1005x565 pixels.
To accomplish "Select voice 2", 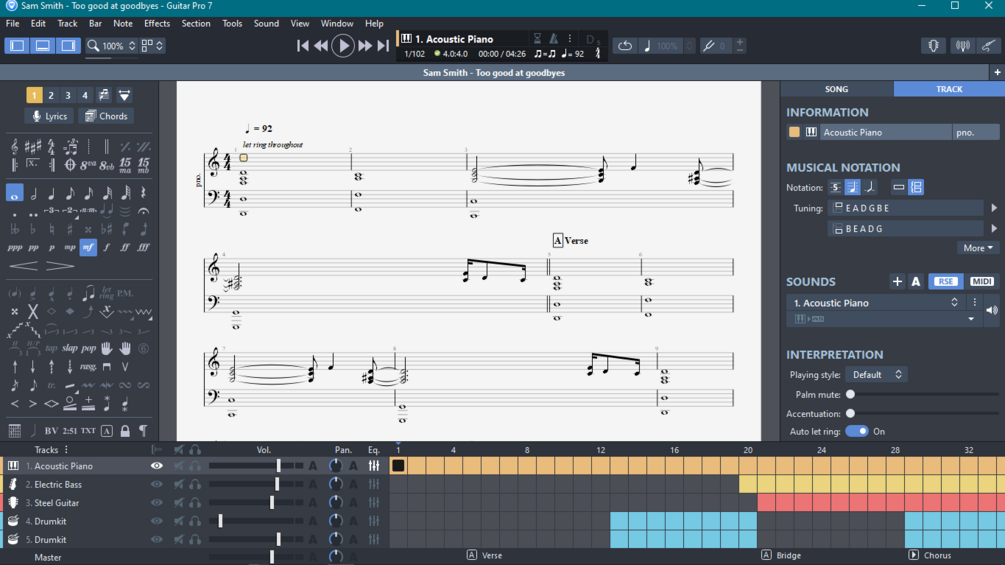I will 51,95.
